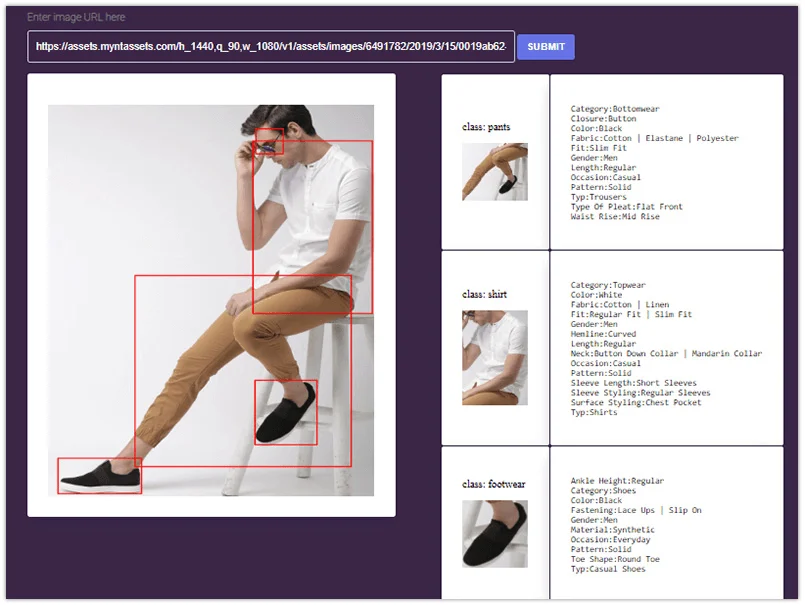
Task: Click "Fabric:Cotton | Elastane | Polyester" attribute line
Action: point(654,138)
